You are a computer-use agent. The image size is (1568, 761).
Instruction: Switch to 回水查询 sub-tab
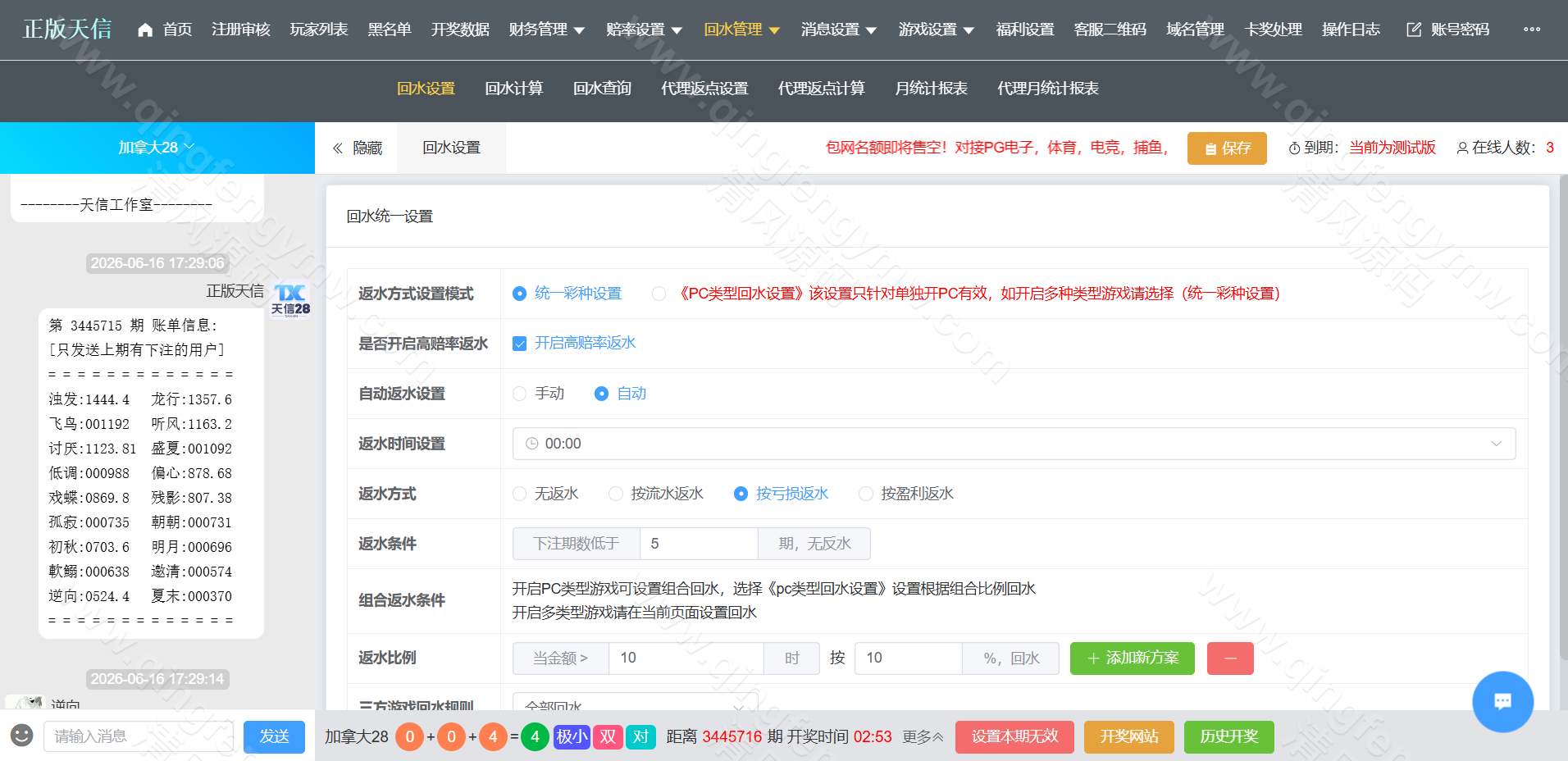click(x=602, y=89)
